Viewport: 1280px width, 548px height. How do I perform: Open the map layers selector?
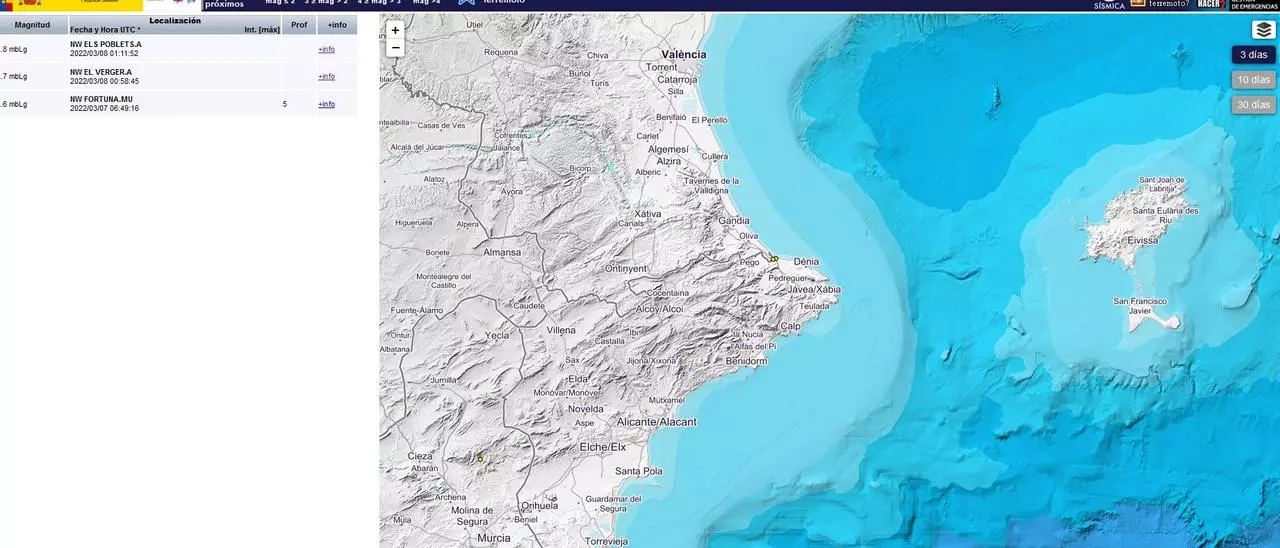1263,30
